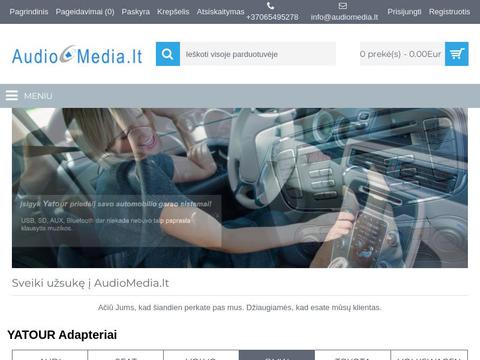Click the blue shopping cart icon
The image size is (480, 360).
(457, 54)
